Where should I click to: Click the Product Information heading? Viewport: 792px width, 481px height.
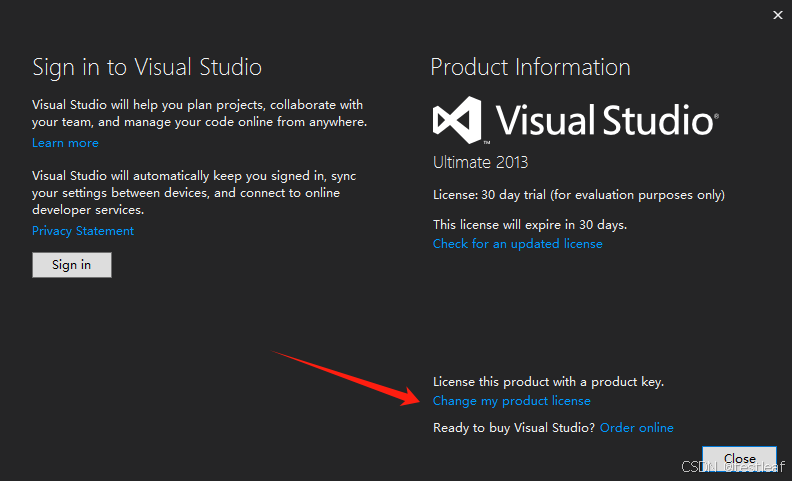[530, 67]
